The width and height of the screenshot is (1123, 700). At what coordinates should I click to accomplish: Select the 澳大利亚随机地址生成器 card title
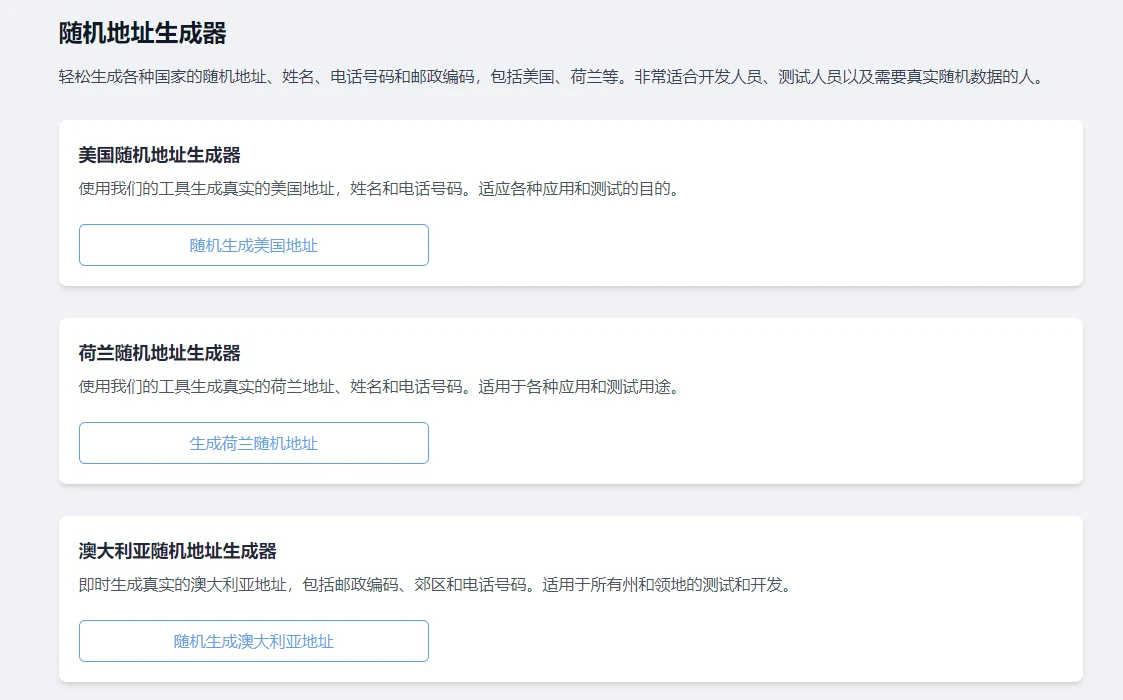178,550
